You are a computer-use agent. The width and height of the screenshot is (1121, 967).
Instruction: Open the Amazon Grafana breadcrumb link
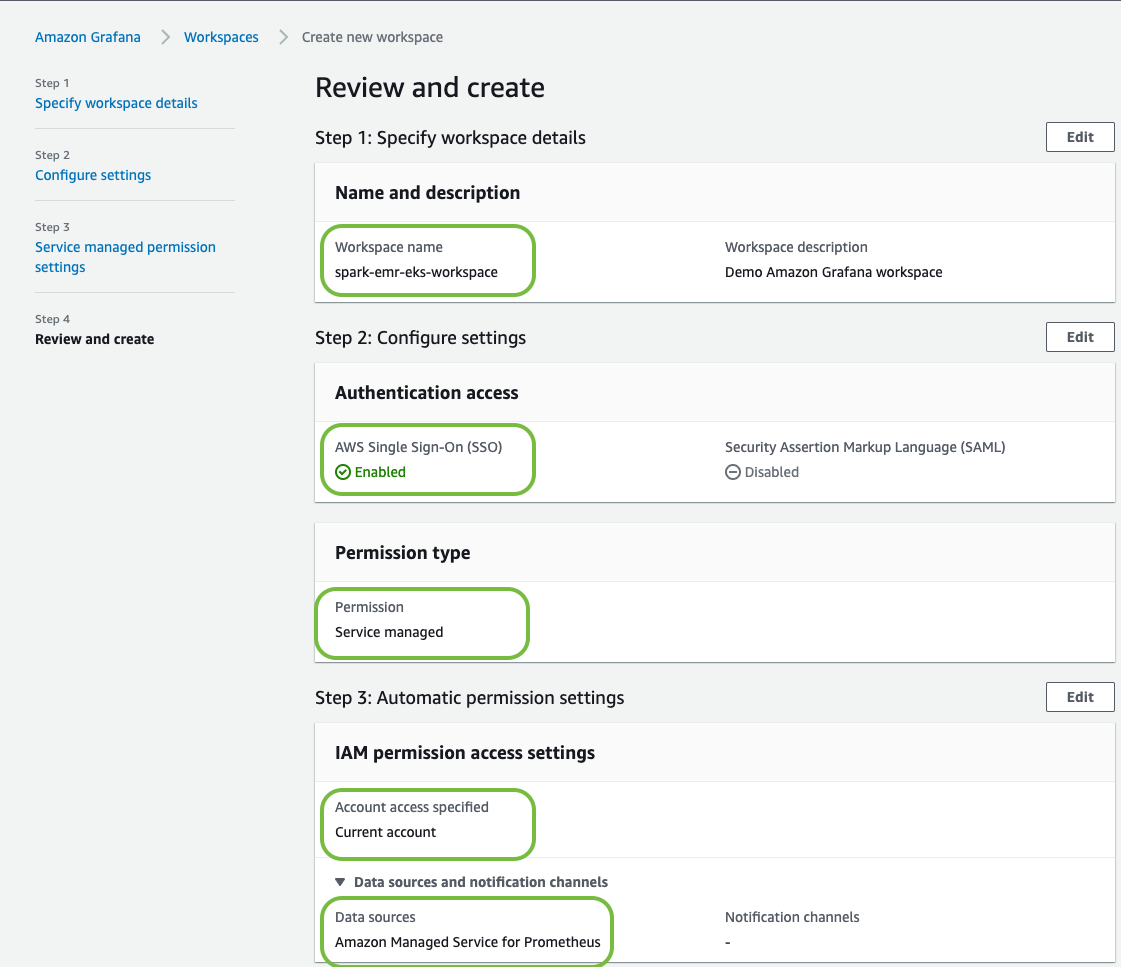tap(88, 37)
